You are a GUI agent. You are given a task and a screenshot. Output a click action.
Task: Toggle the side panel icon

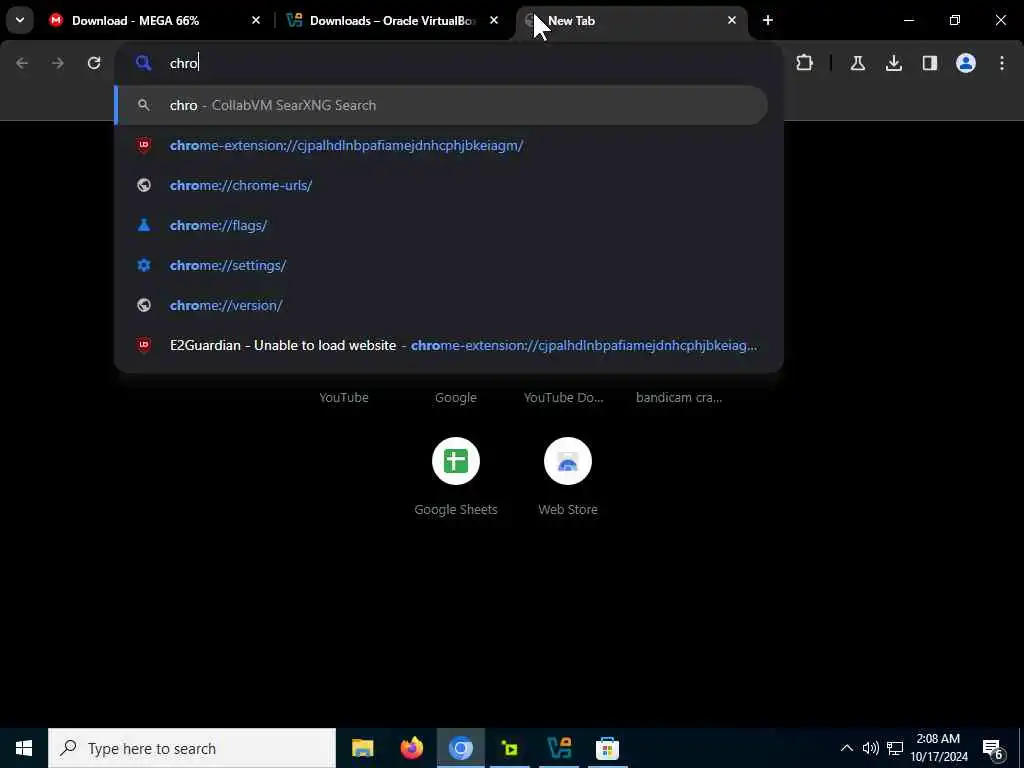pyautogui.click(x=930, y=63)
